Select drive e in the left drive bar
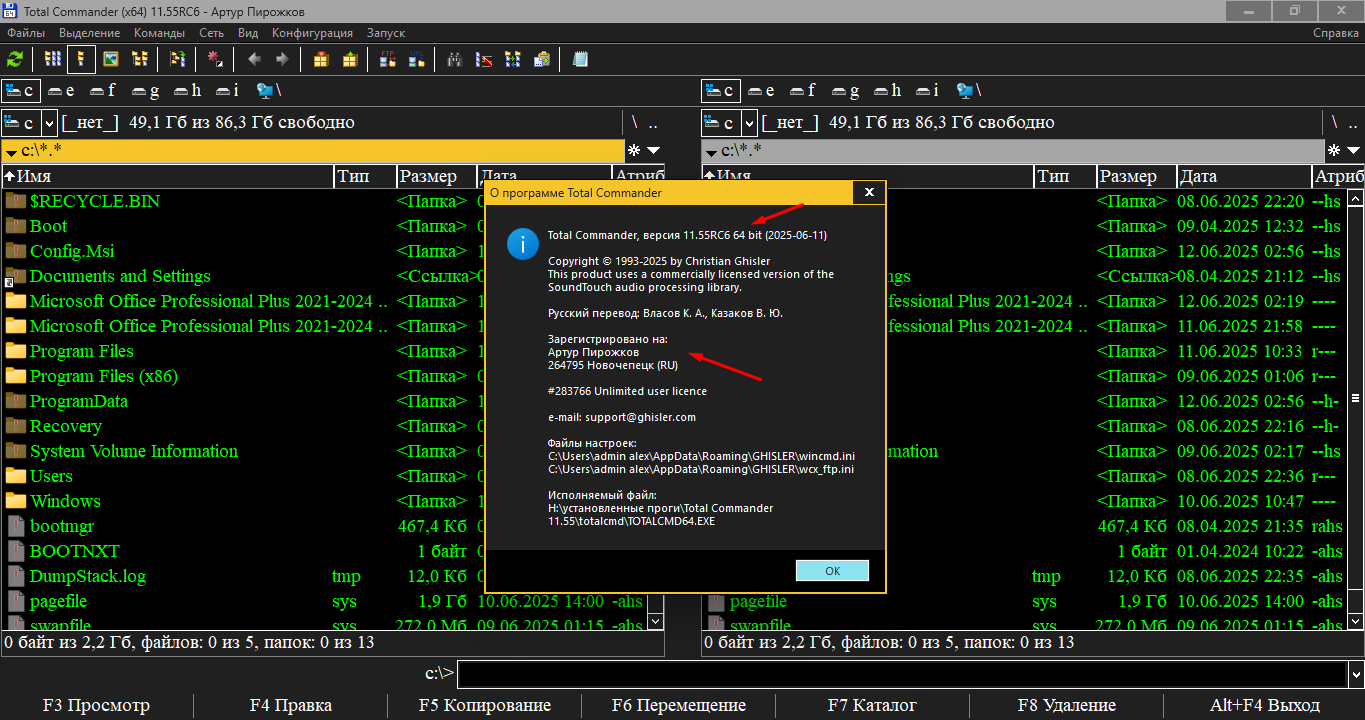The image size is (1365, 720). (62, 91)
